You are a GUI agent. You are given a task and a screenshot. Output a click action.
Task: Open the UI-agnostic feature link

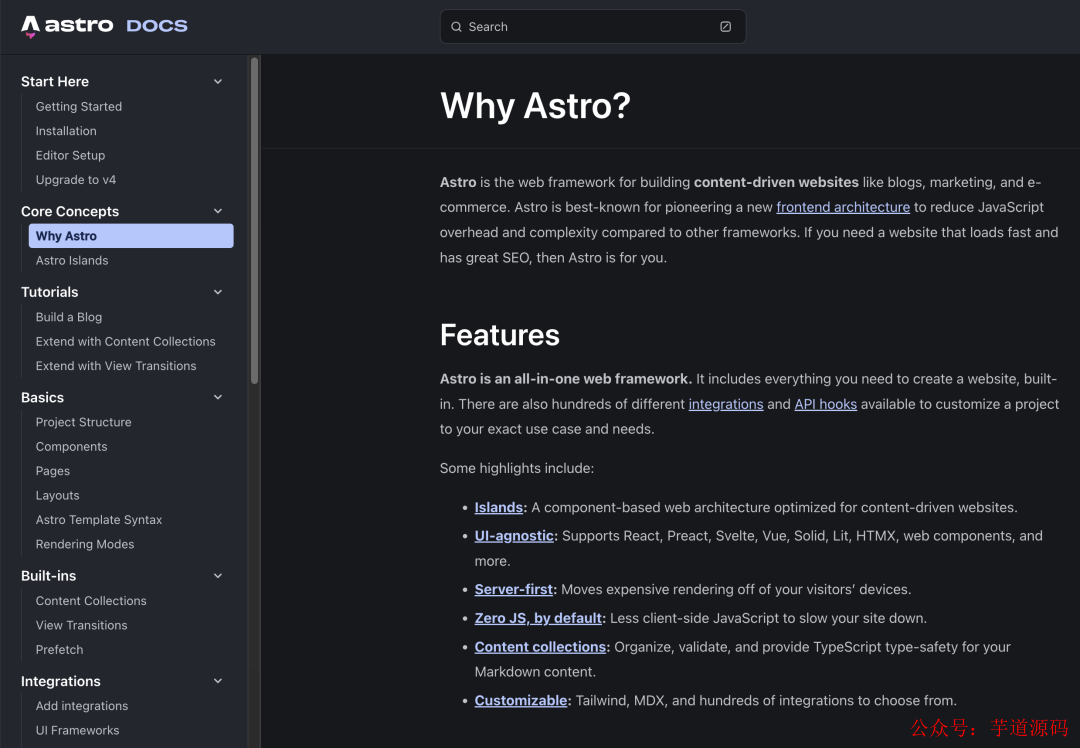[x=514, y=536]
